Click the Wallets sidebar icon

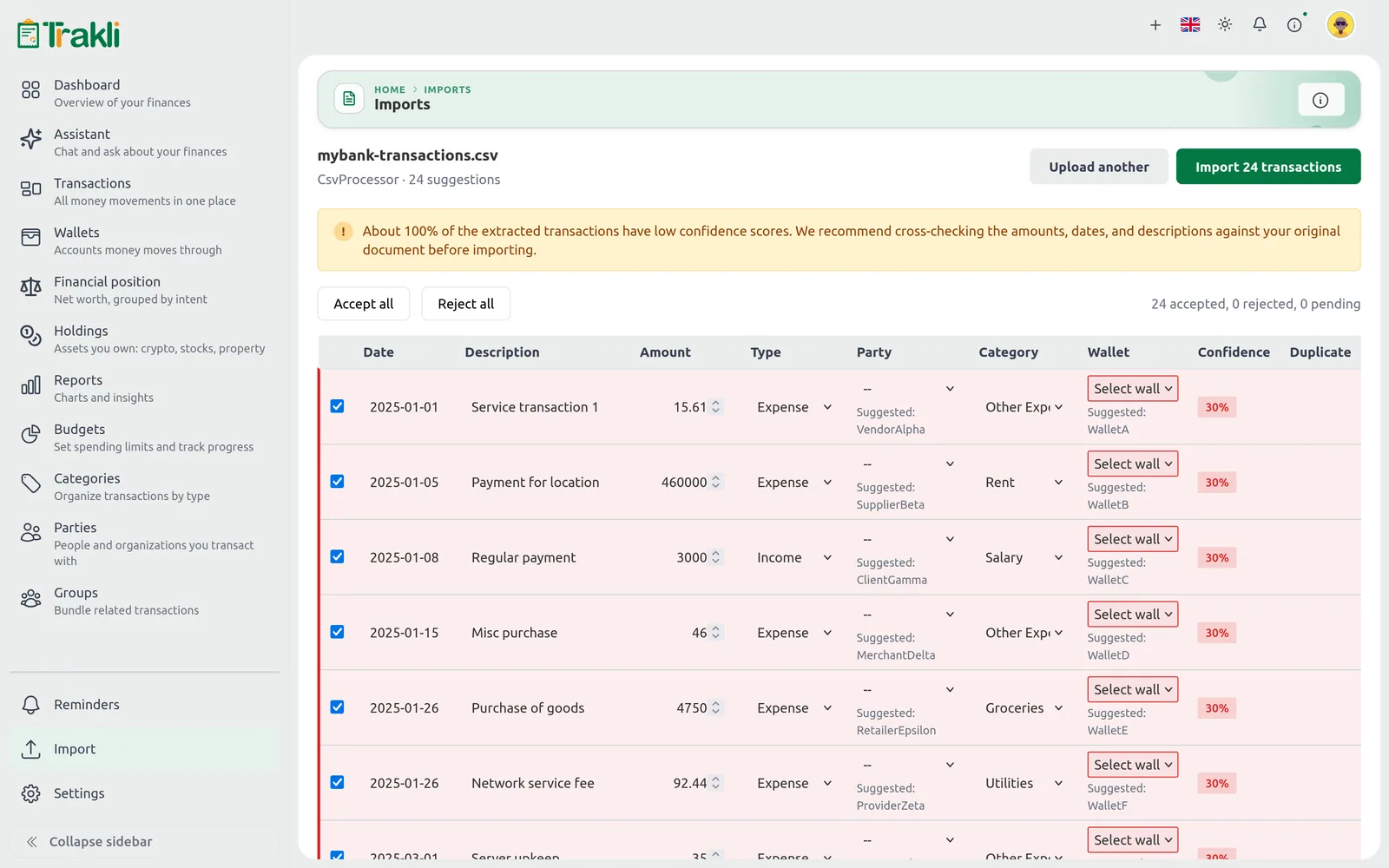pyautogui.click(x=30, y=237)
